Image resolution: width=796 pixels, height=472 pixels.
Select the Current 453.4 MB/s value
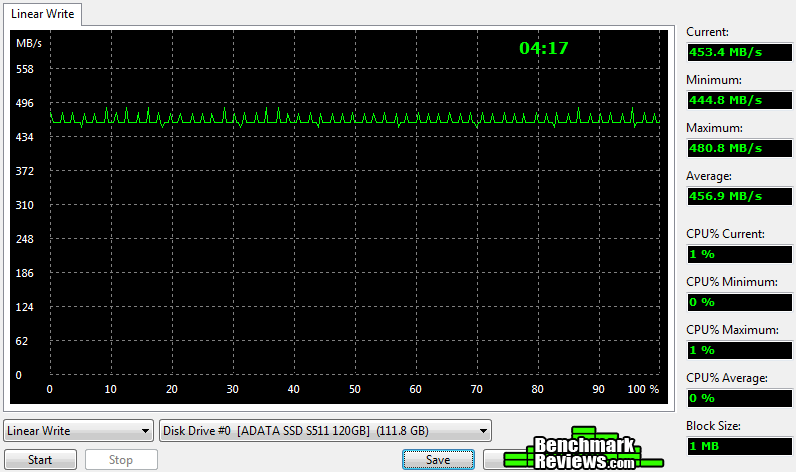tap(740, 52)
